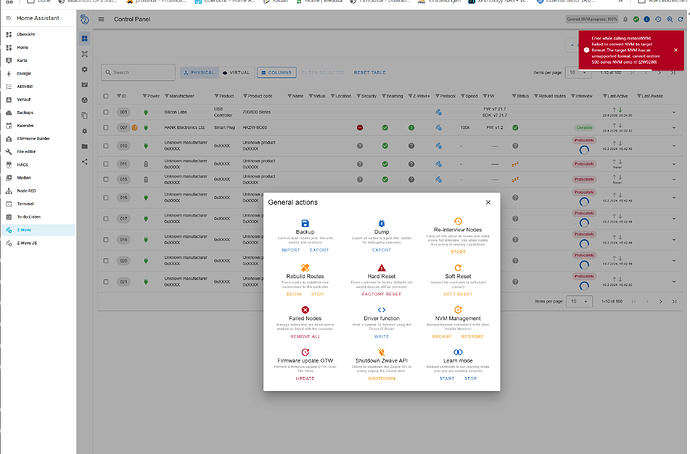Click BEGIN under Rebuild Routes
This screenshot has height=454, width=690.
click(x=294, y=294)
